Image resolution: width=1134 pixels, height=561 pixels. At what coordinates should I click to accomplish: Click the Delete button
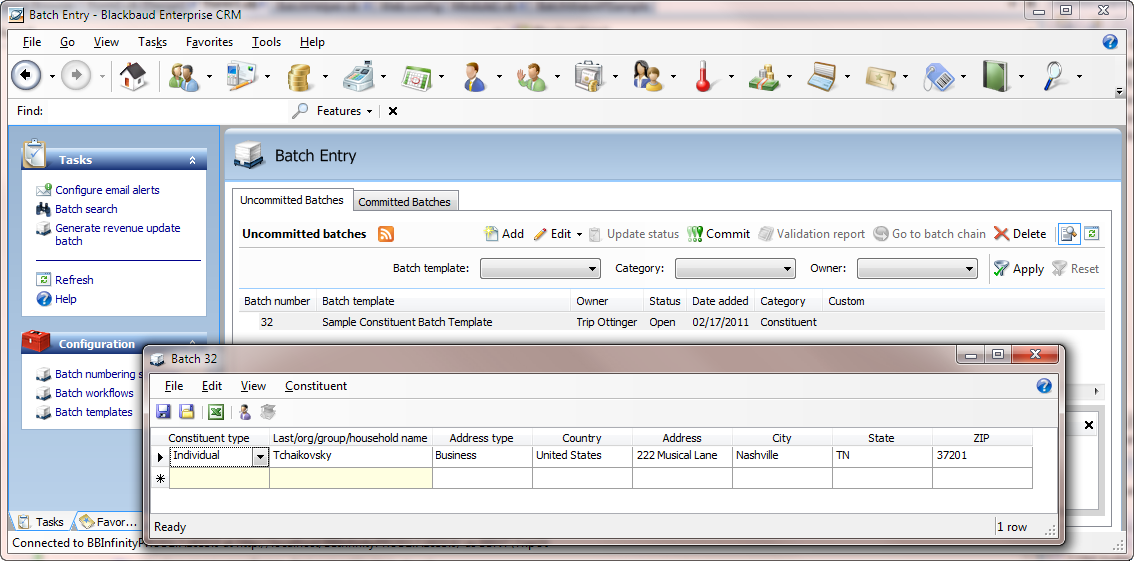[x=1020, y=234]
